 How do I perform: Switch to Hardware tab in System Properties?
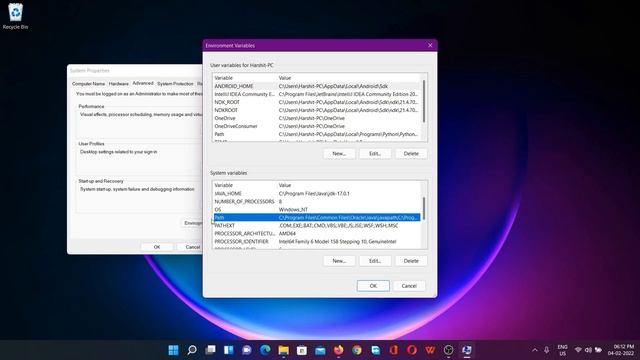click(119, 84)
